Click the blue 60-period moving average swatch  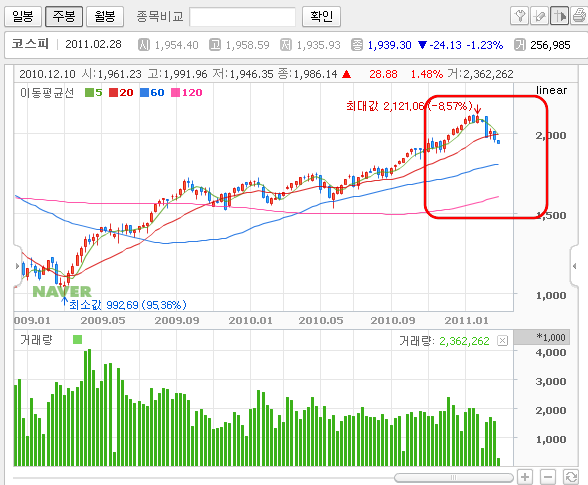[144, 92]
